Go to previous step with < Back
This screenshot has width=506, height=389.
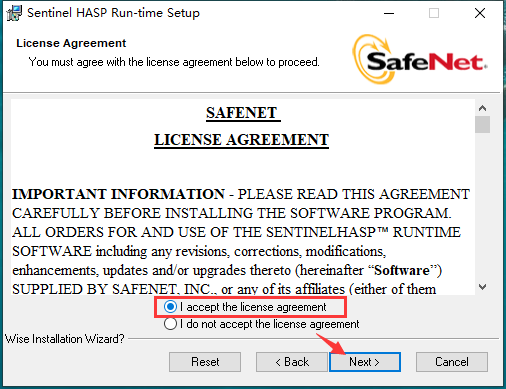(292, 362)
